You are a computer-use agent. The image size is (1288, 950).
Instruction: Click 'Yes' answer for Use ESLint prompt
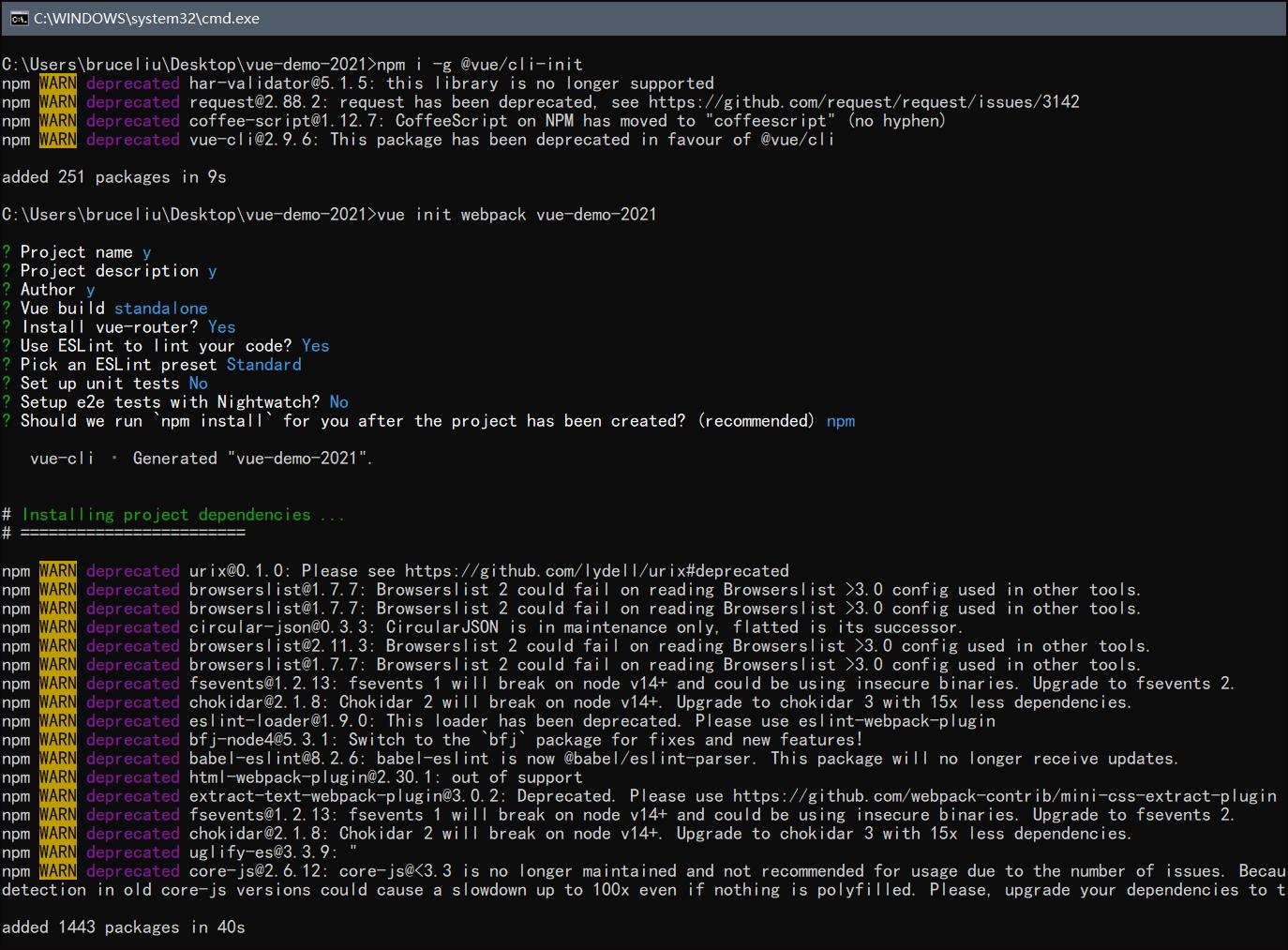[316, 346]
